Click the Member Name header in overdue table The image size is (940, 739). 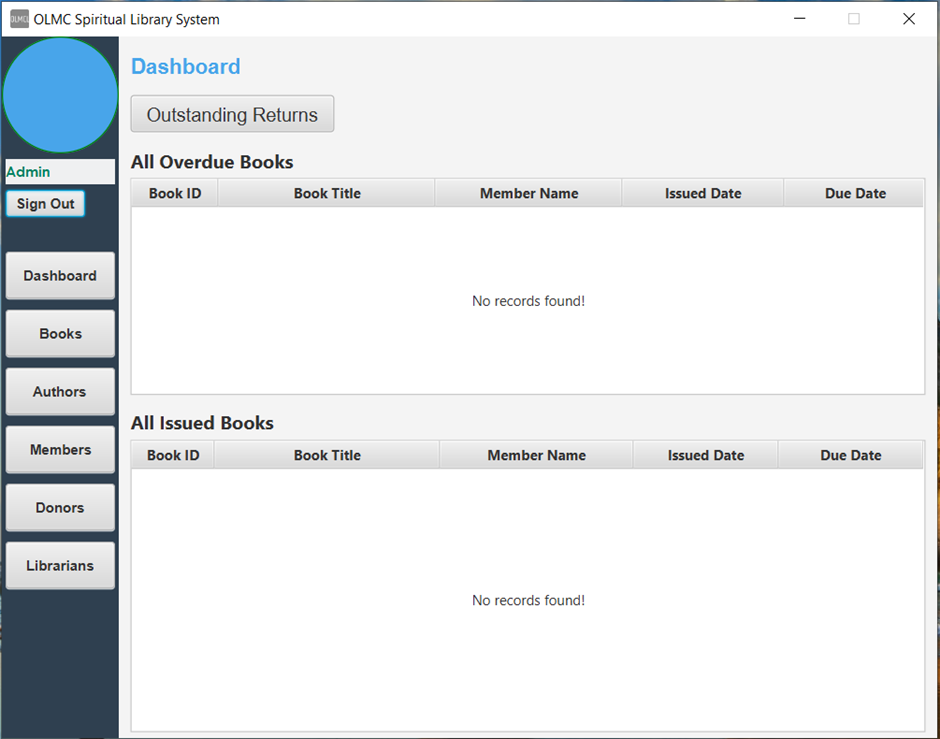[x=528, y=192]
